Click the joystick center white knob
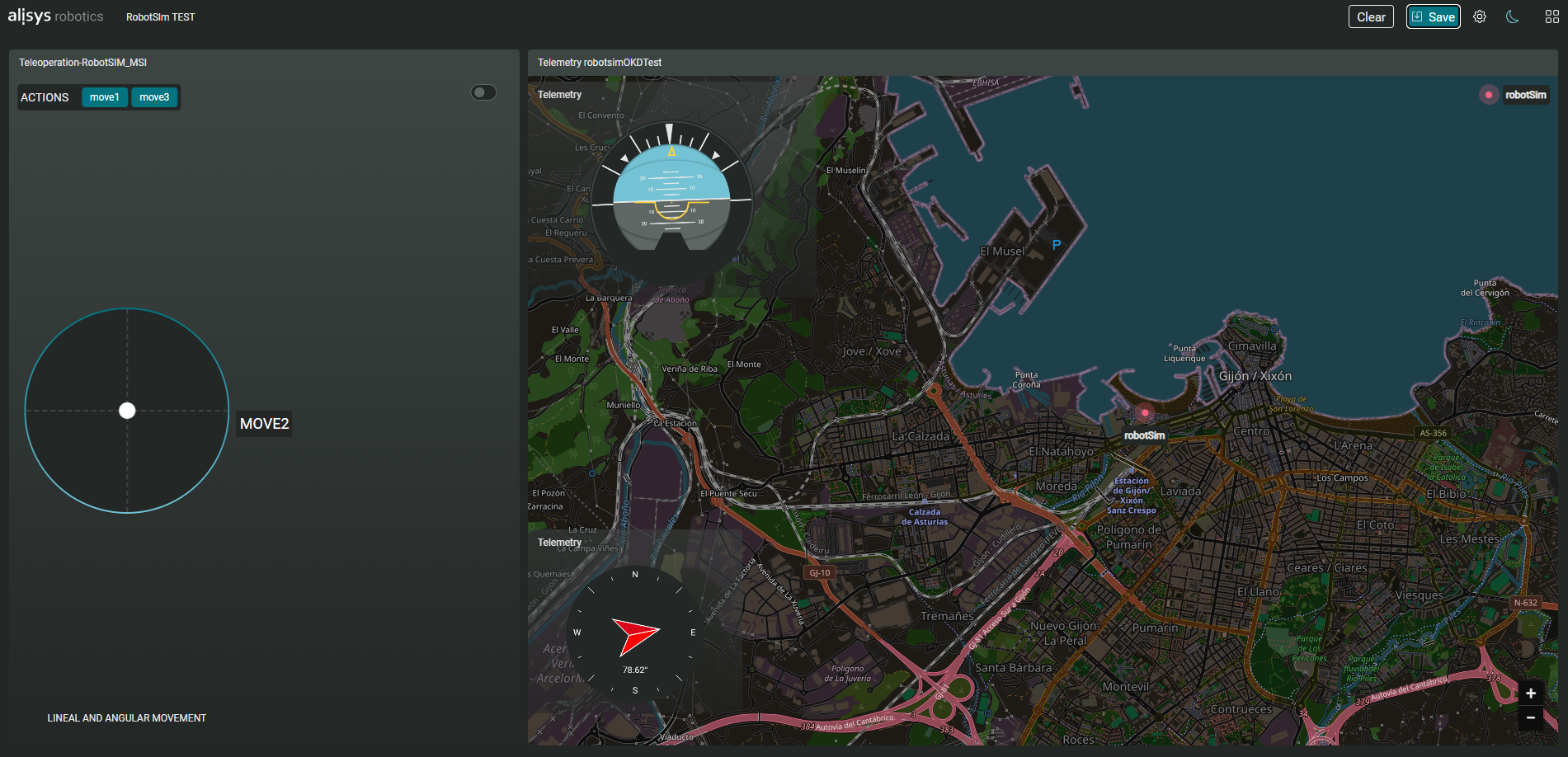 (x=127, y=411)
